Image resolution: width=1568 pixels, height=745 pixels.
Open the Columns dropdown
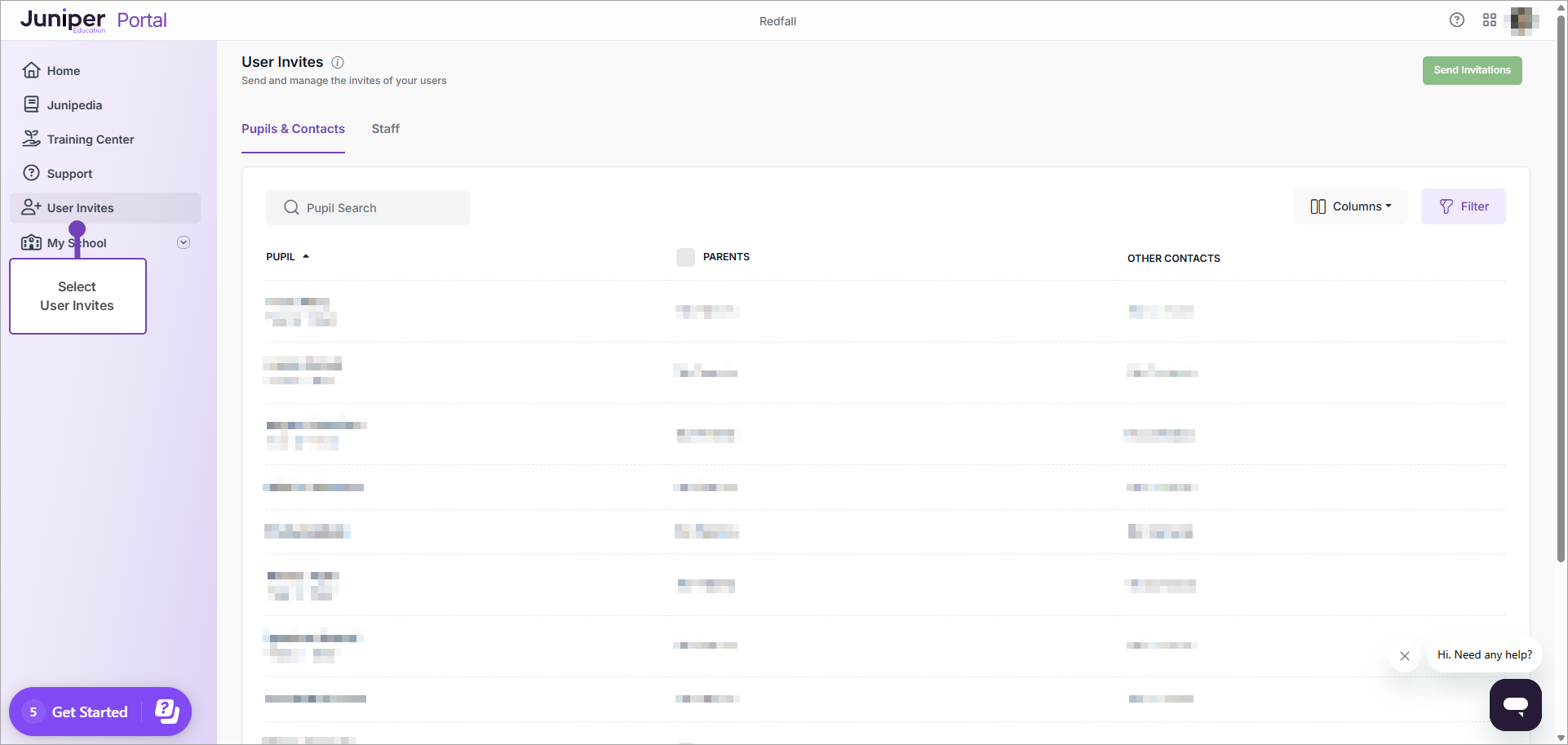point(1349,206)
